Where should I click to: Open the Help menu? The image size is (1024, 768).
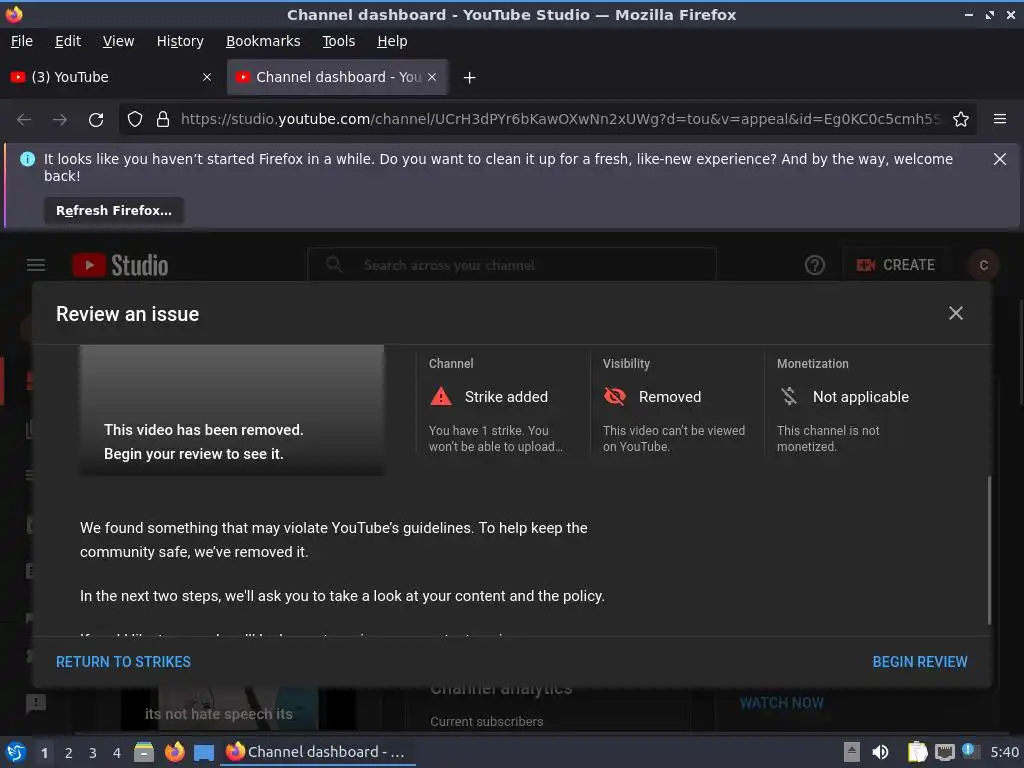pos(392,41)
